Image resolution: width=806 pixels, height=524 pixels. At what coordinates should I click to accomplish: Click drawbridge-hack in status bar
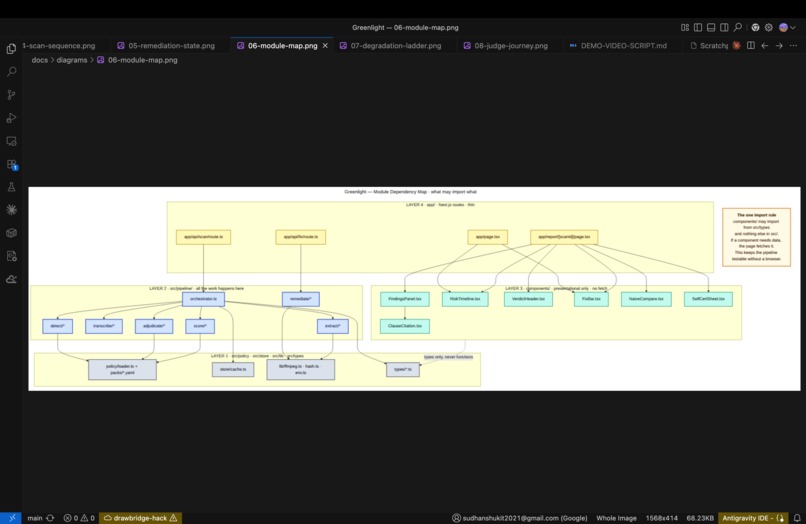click(x=140, y=518)
